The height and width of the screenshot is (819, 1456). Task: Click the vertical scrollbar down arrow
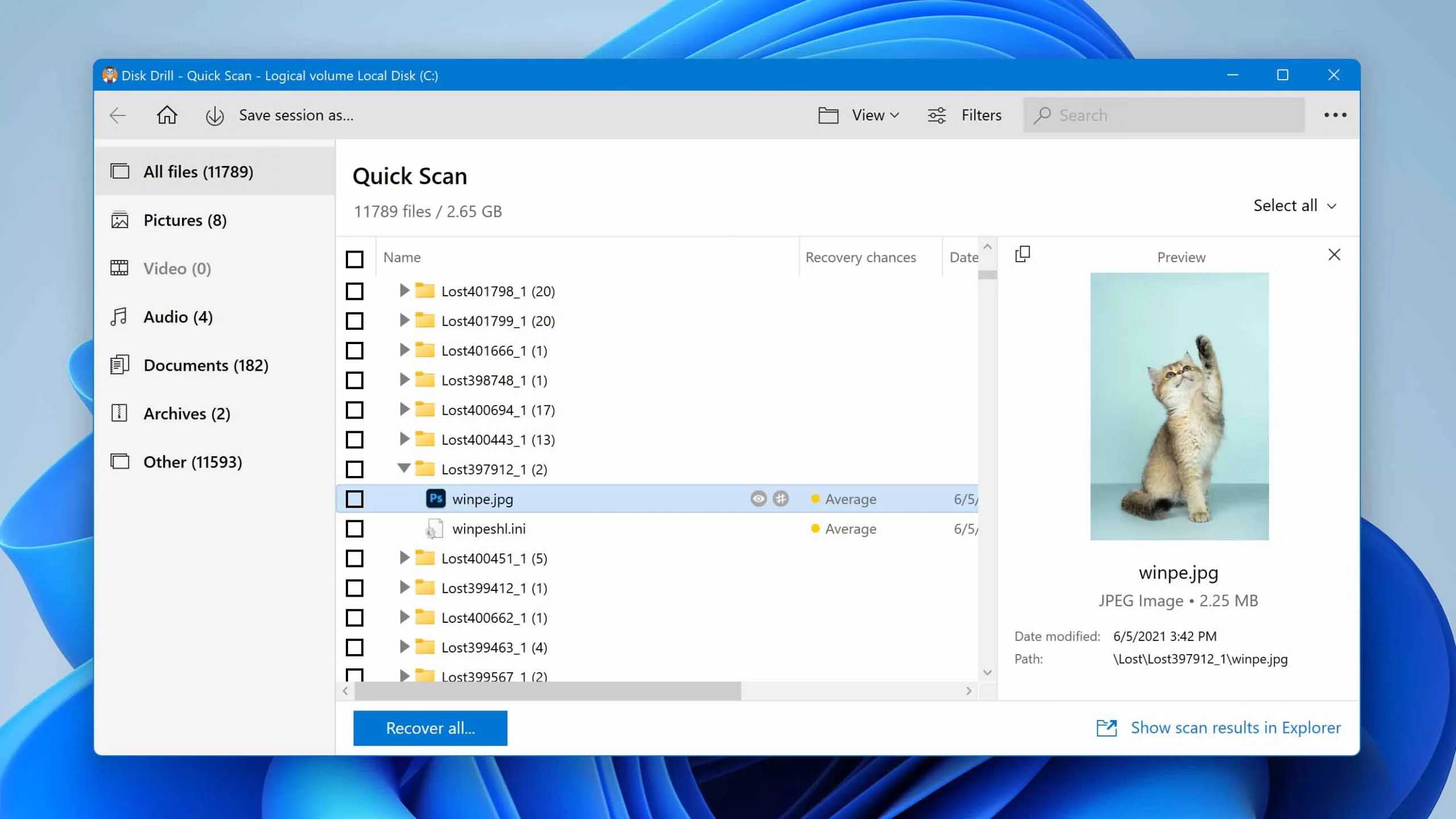pyautogui.click(x=987, y=673)
